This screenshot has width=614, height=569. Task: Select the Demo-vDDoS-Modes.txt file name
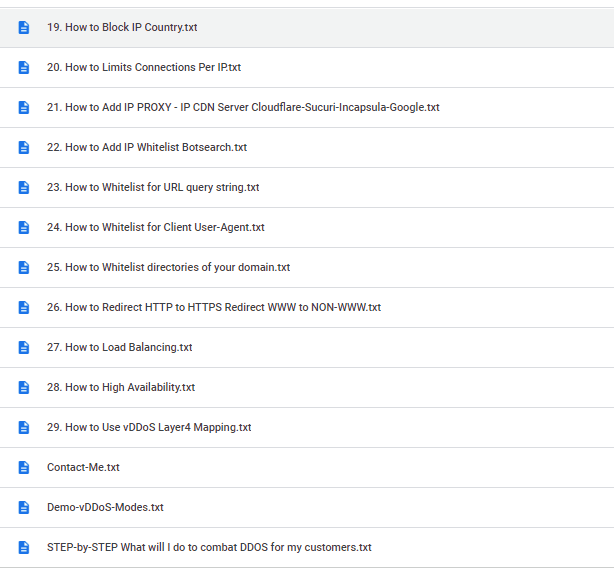[105, 508]
